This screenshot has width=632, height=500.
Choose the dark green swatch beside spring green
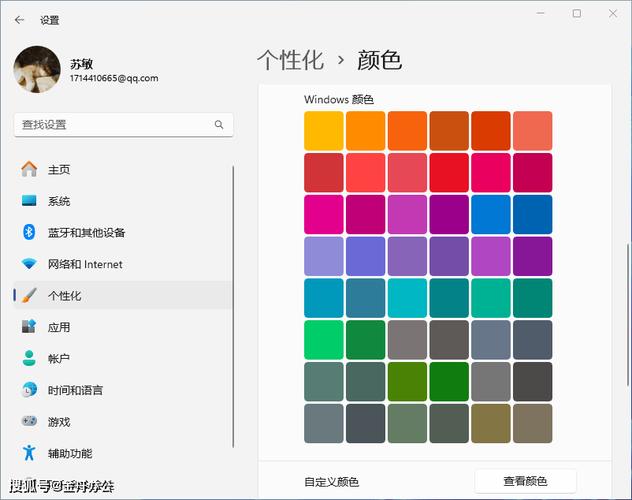[366, 340]
